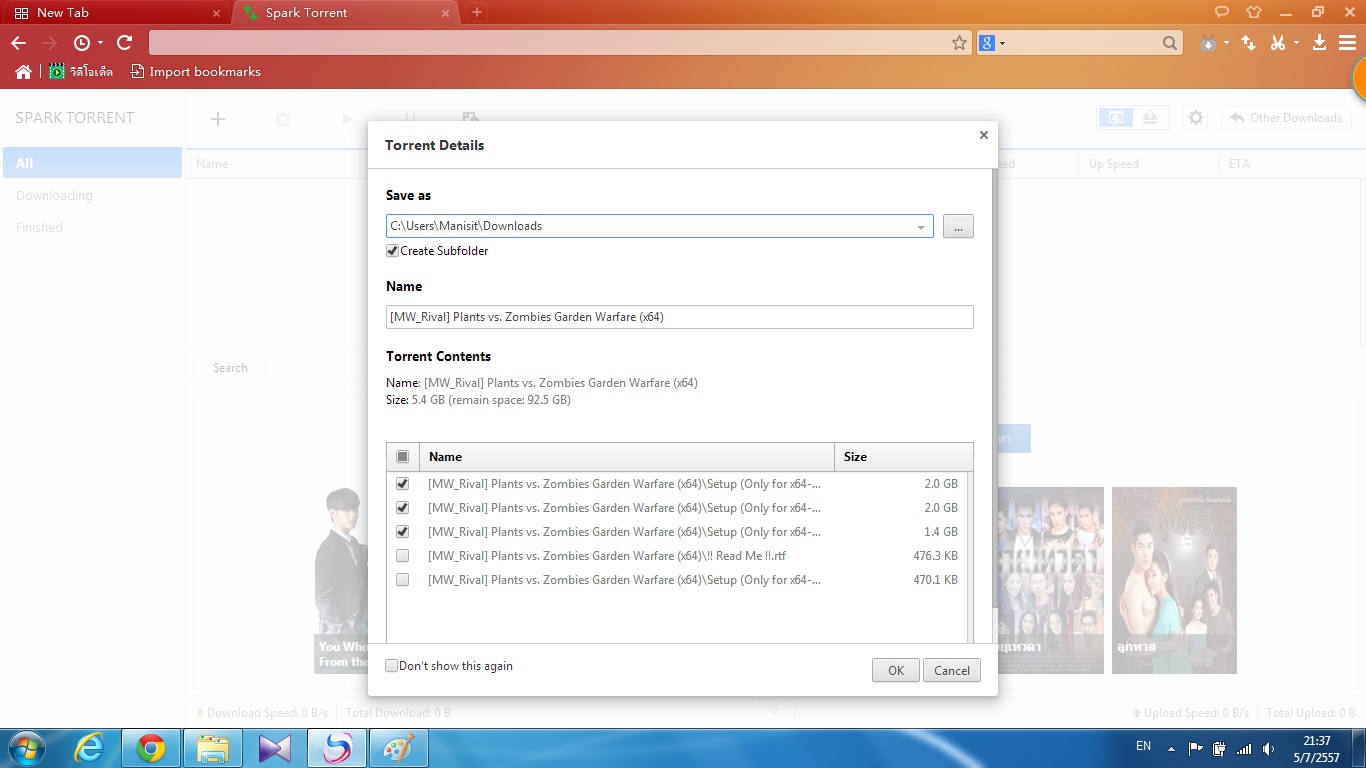Expand the scissors tool dropdown arrow
The image size is (1366, 768).
point(1296,43)
